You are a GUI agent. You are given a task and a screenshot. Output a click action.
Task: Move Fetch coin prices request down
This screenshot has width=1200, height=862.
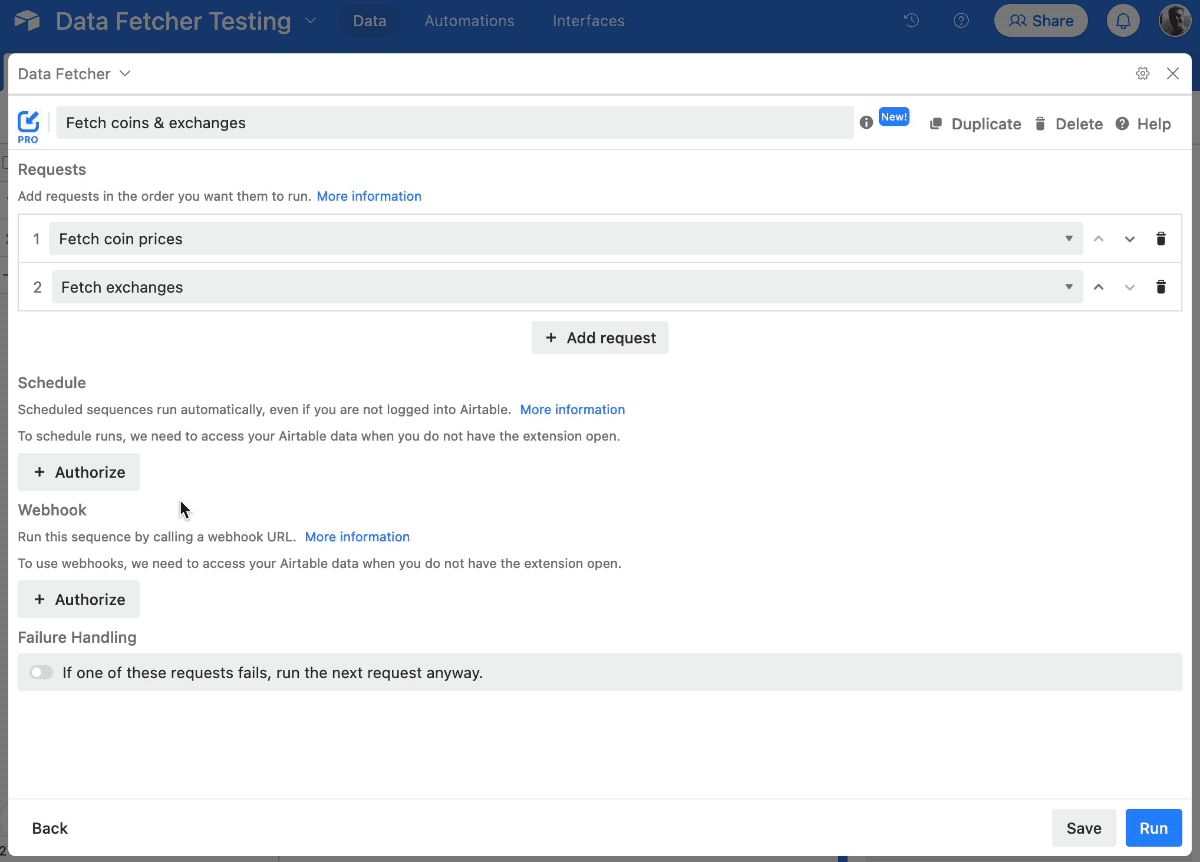1130,239
